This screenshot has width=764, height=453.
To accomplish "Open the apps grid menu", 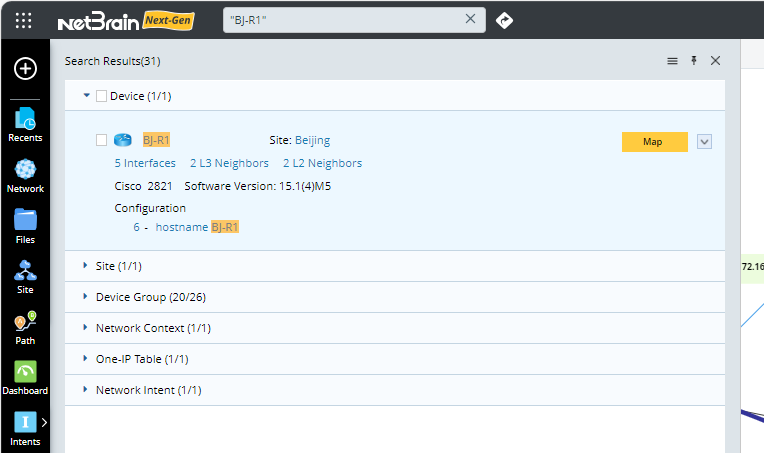I will [23, 20].
